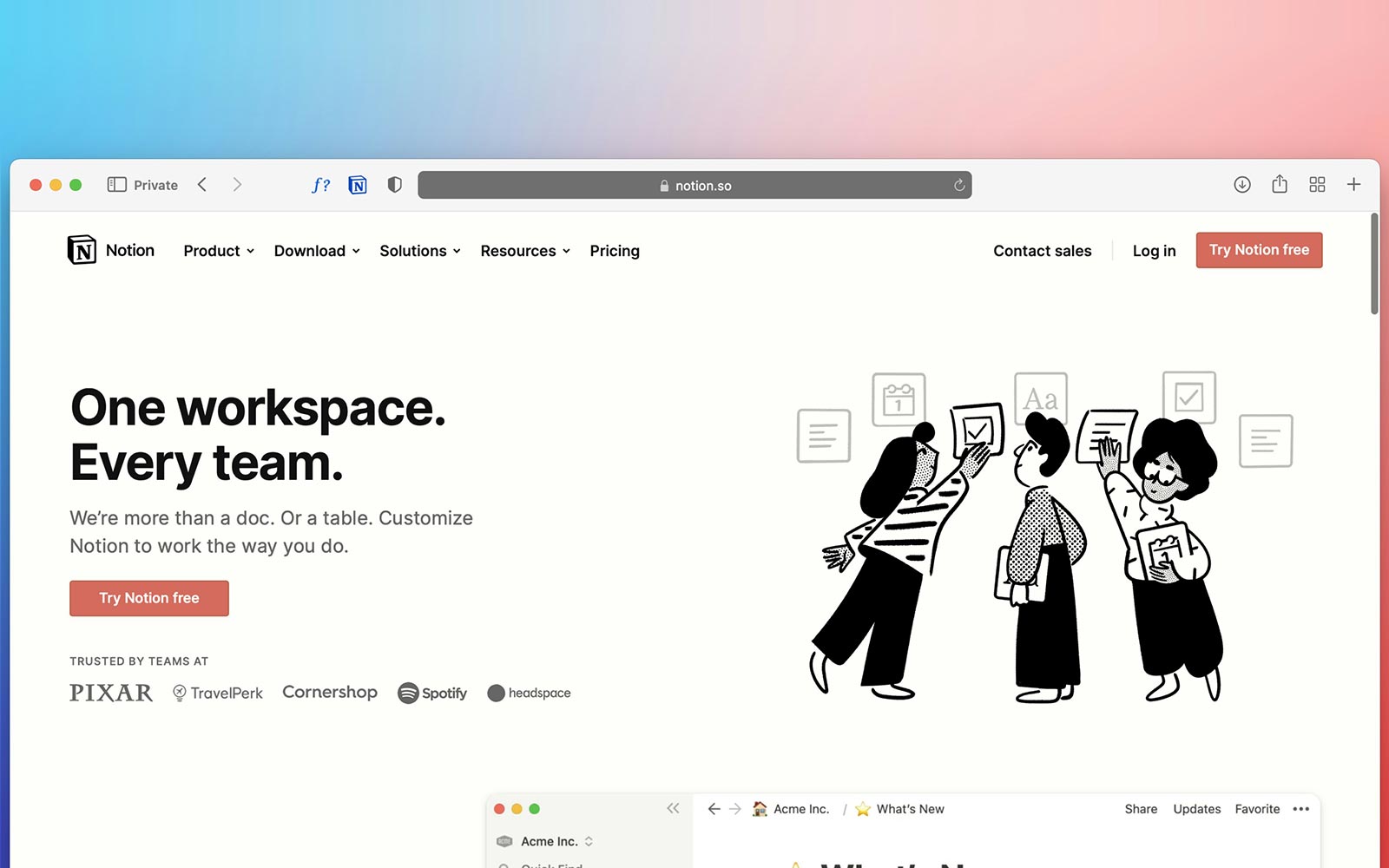
Task: Click the Notion Web Clipper extension icon
Action: [x=358, y=185]
